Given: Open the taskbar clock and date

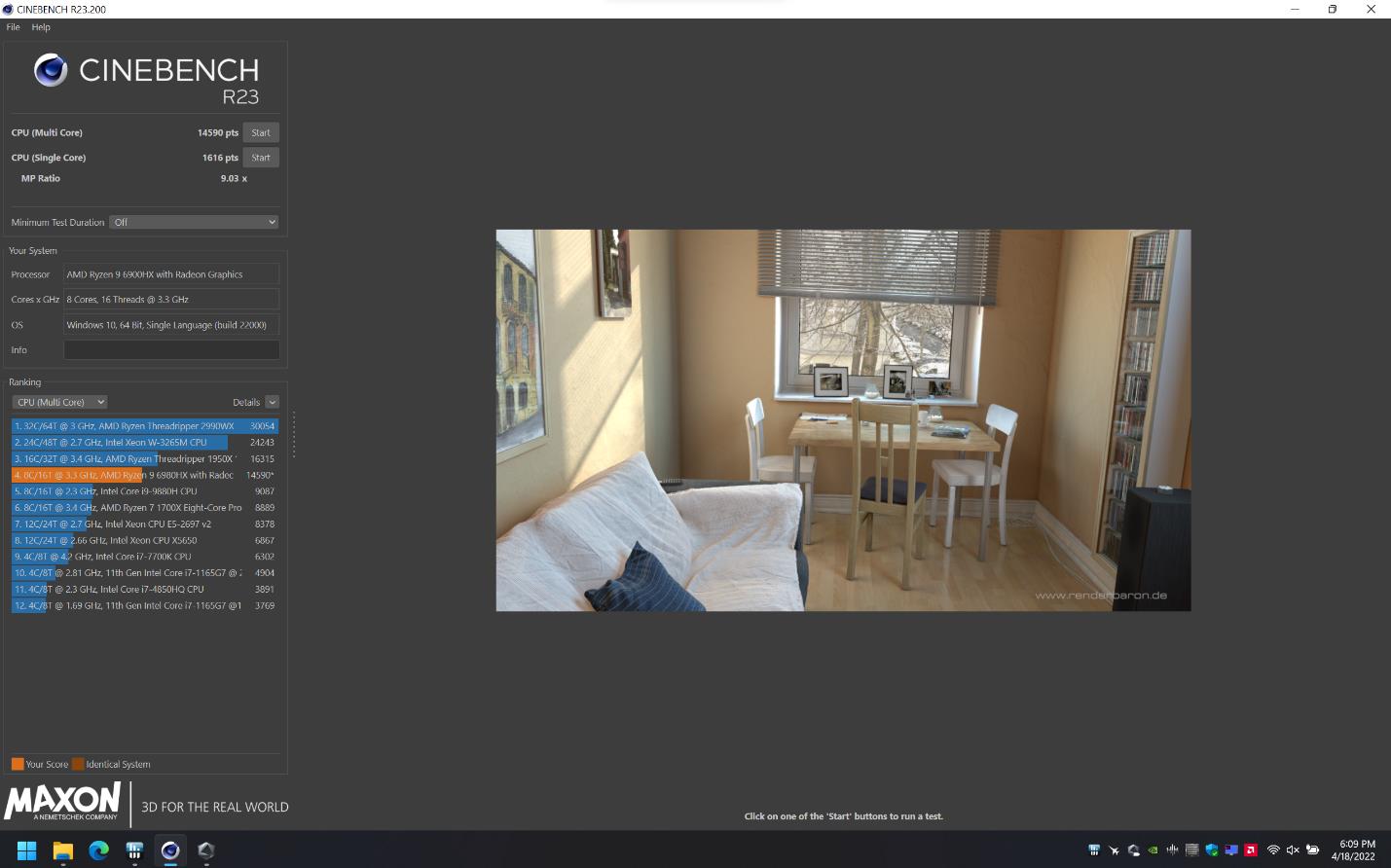Looking at the screenshot, I should tap(1355, 850).
